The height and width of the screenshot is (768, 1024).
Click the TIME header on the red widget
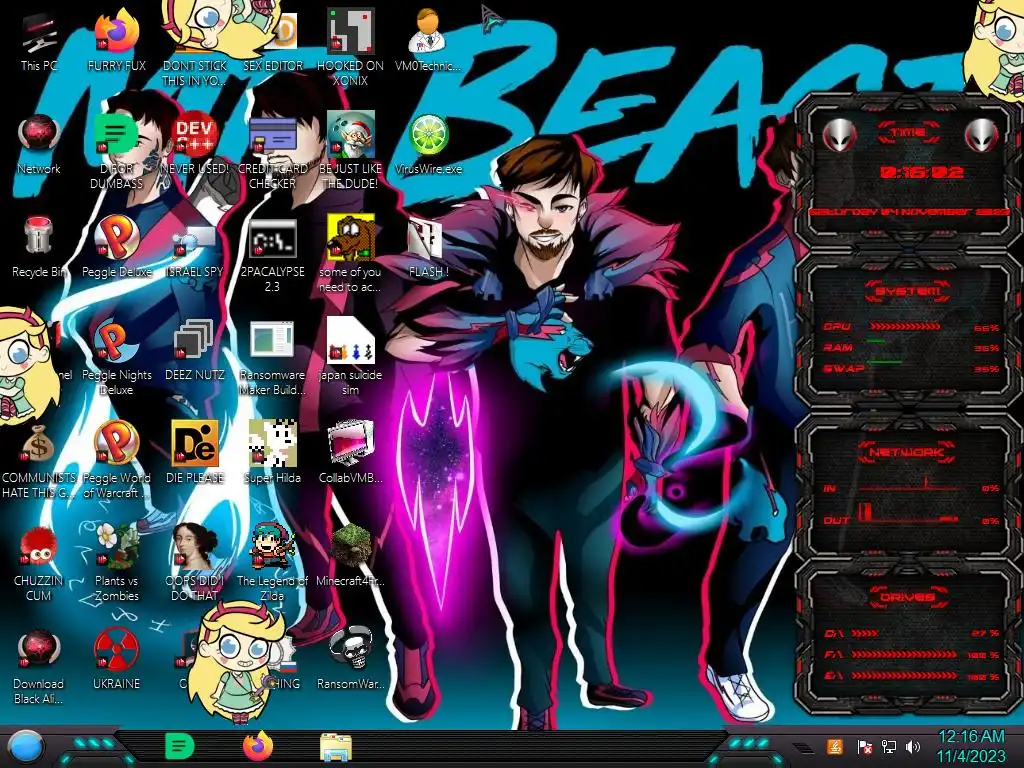(x=908, y=133)
